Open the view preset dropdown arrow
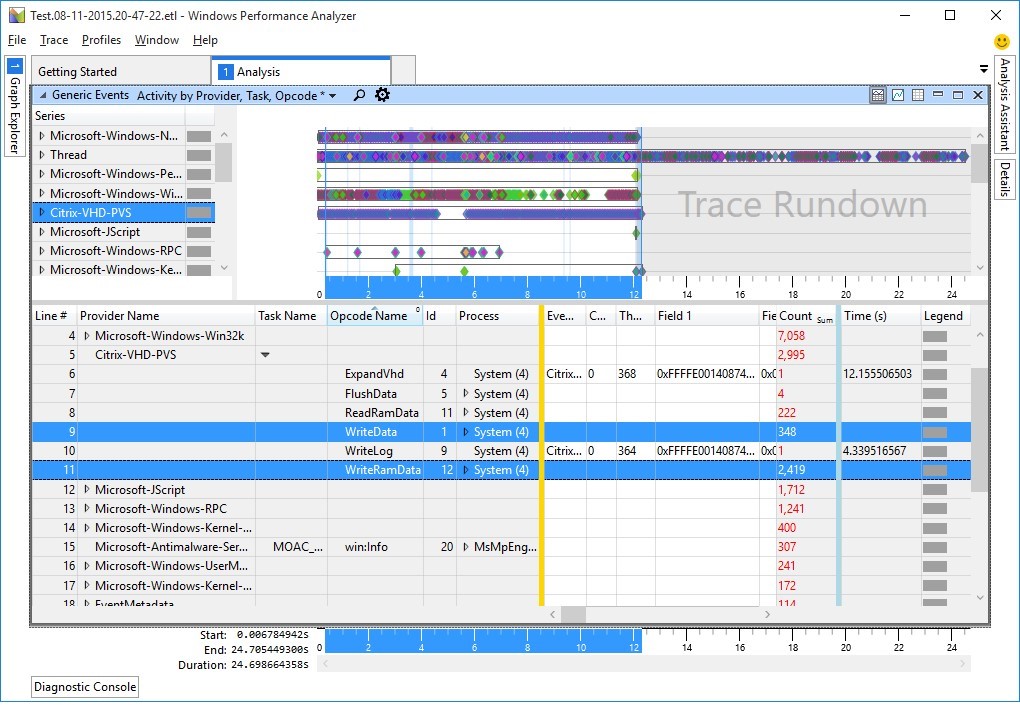The image size is (1020, 705). point(332,96)
